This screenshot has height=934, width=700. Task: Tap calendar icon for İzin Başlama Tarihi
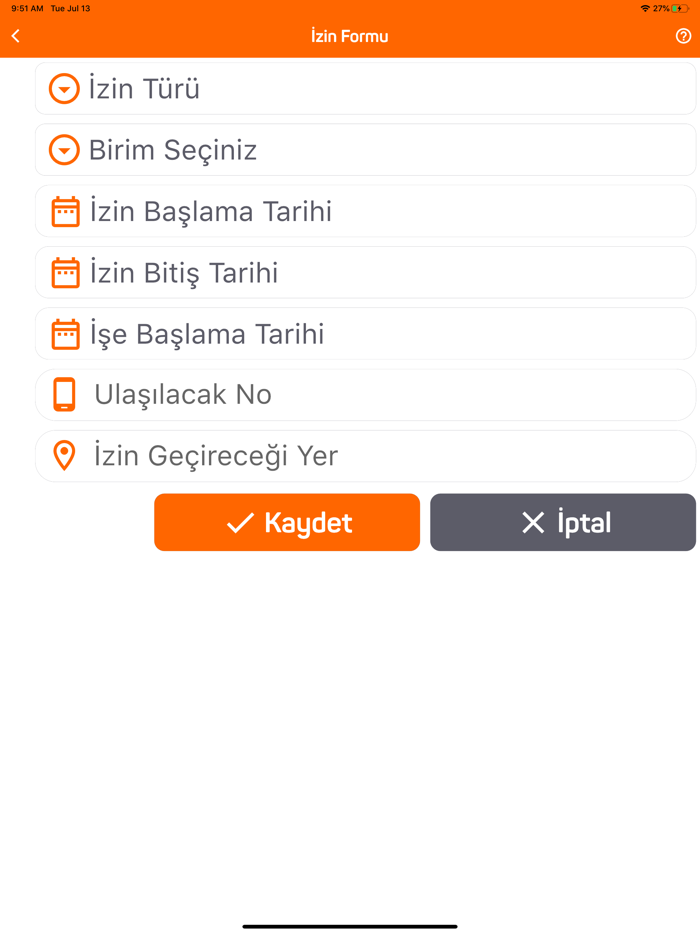[65, 212]
